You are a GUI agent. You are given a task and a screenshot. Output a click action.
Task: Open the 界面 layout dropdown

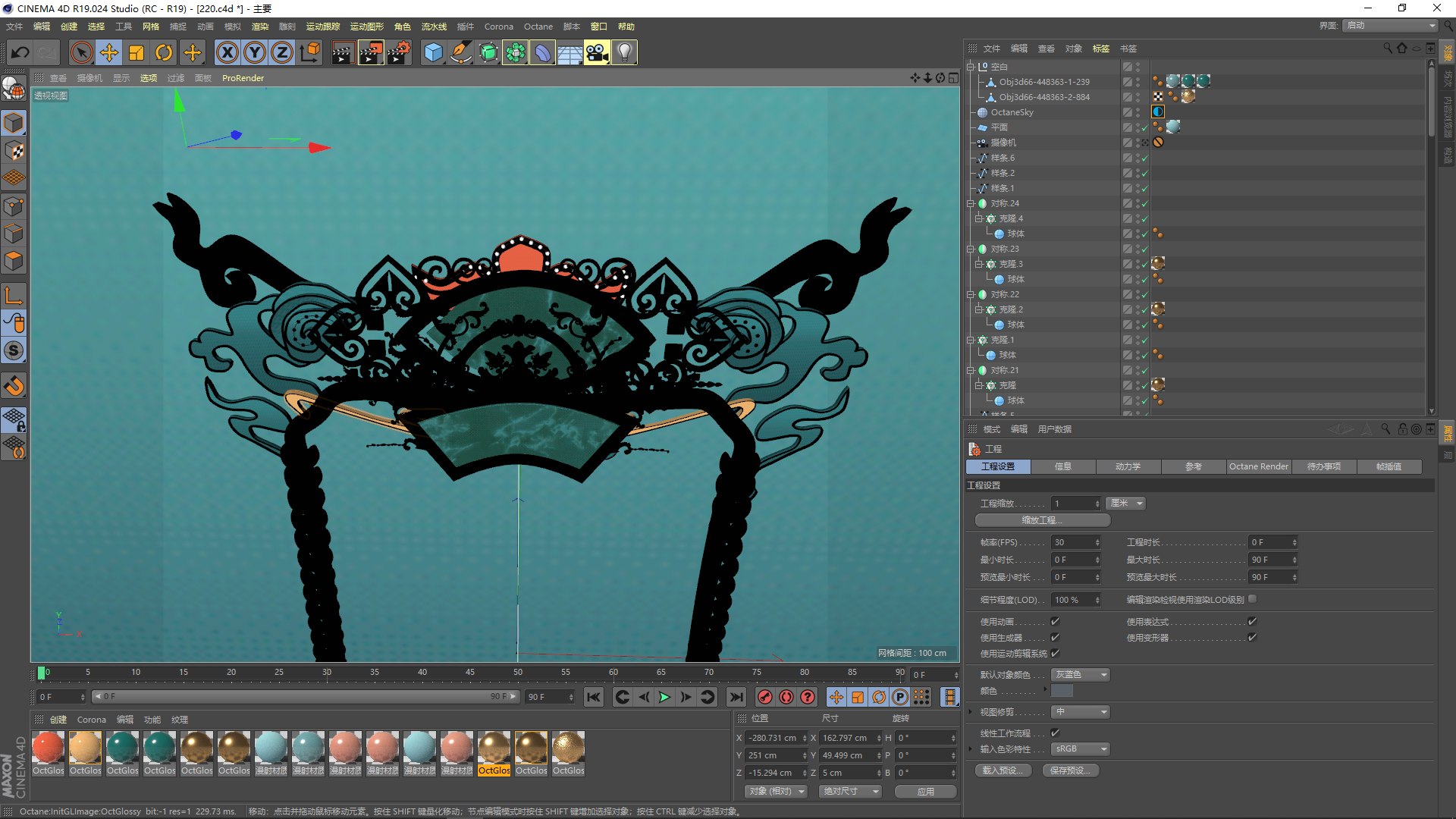click(x=1390, y=25)
